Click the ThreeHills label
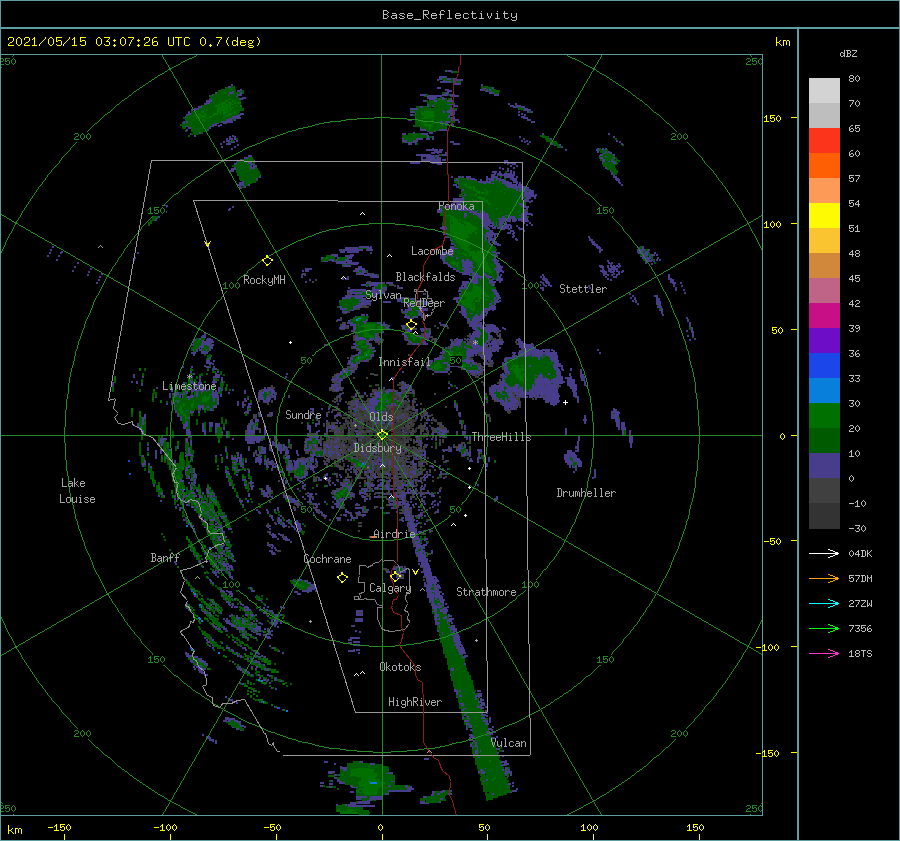 pyautogui.click(x=501, y=437)
